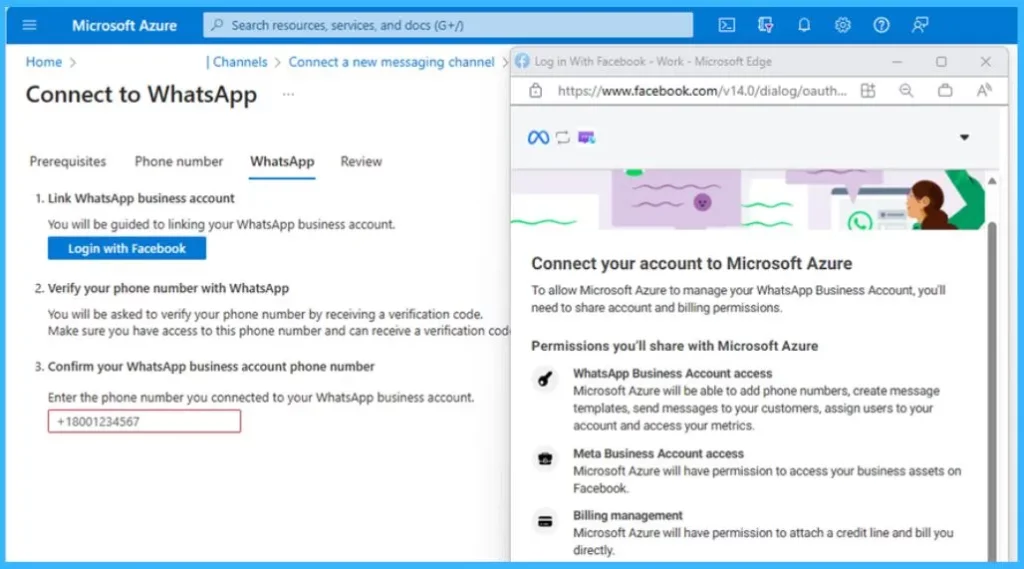
Task: Focus the WhatsApp business phone number field
Action: tap(144, 421)
